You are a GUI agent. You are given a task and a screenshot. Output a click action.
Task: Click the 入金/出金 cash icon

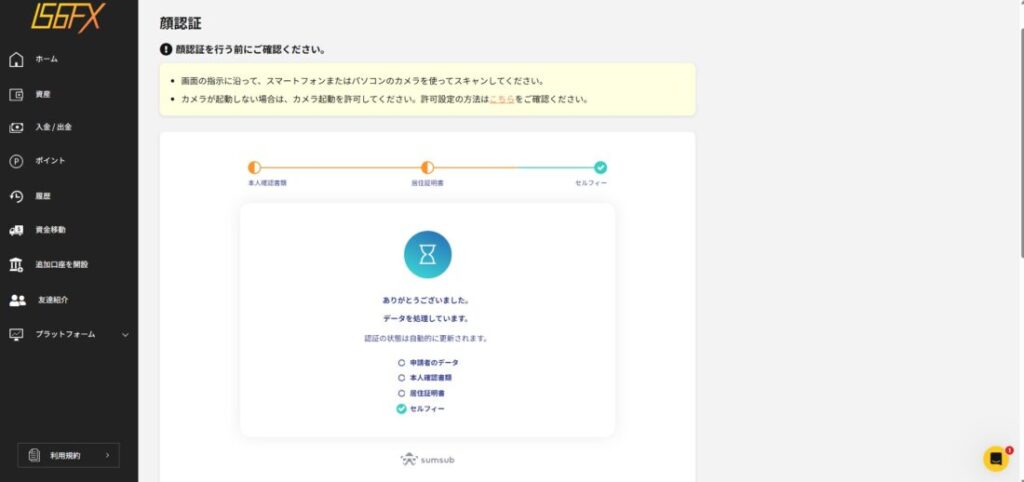(x=16, y=127)
